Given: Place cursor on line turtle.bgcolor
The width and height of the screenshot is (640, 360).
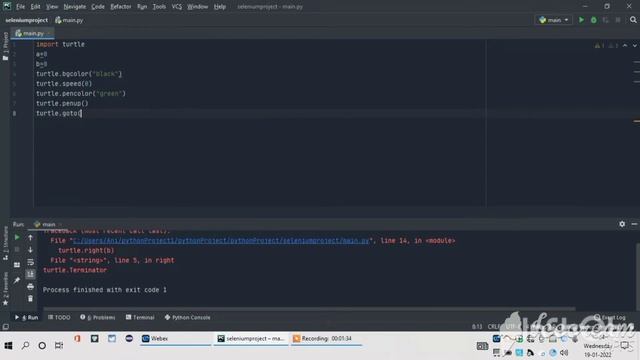Looking at the screenshot, I should point(79,74).
